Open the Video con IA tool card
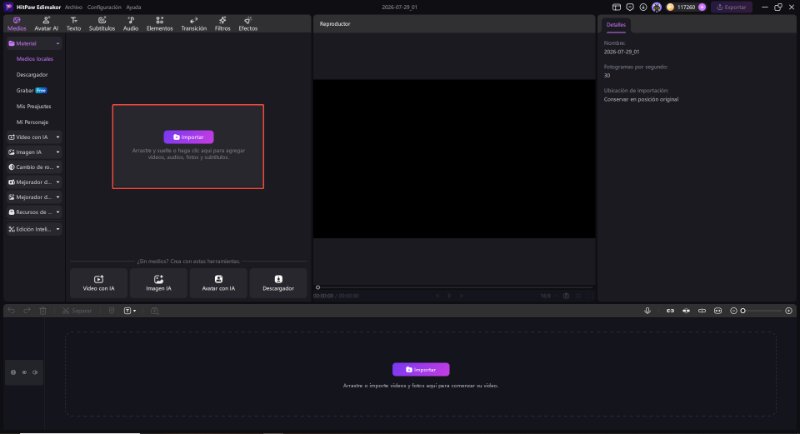The height and width of the screenshot is (434, 800). 98,283
